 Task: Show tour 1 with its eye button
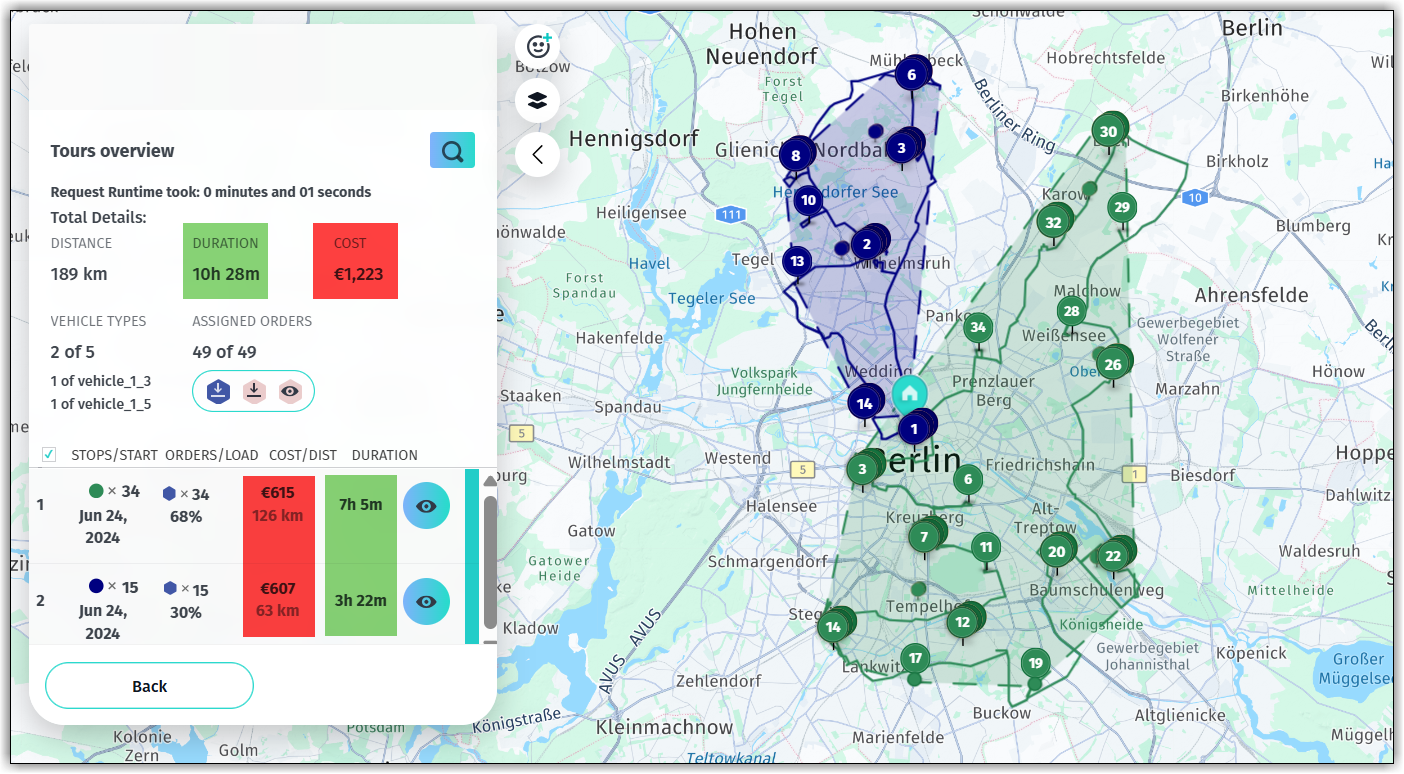pos(426,506)
